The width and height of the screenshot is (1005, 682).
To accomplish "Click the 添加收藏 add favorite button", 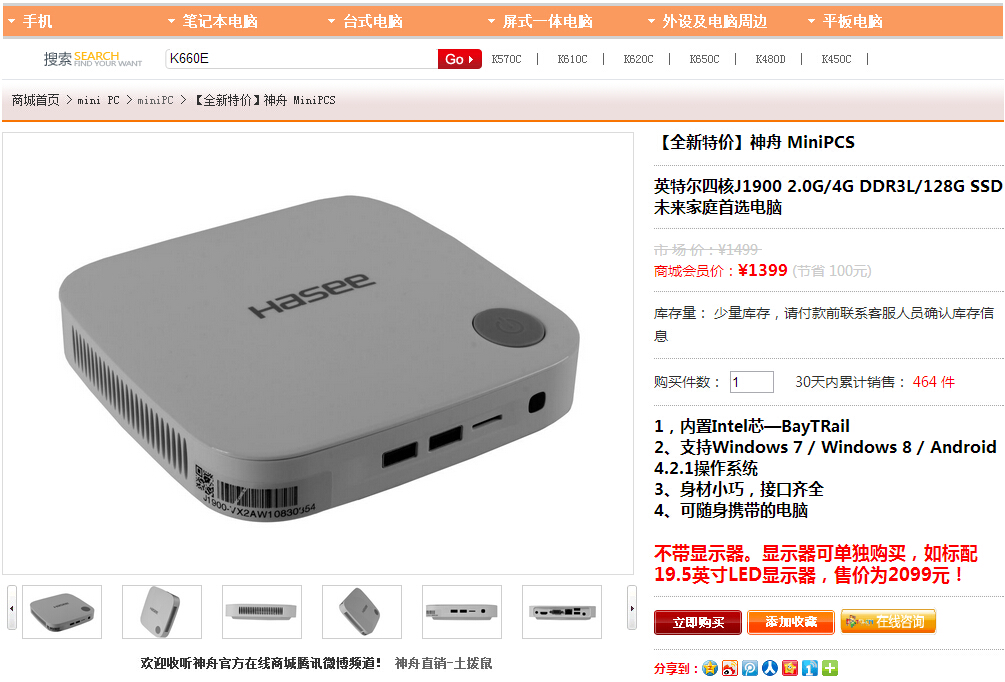I will (791, 622).
